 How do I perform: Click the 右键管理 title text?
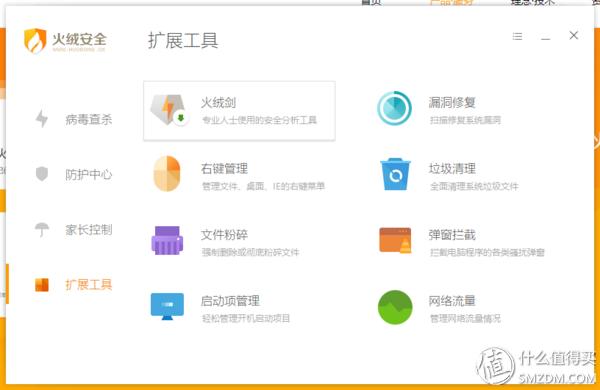(224, 168)
